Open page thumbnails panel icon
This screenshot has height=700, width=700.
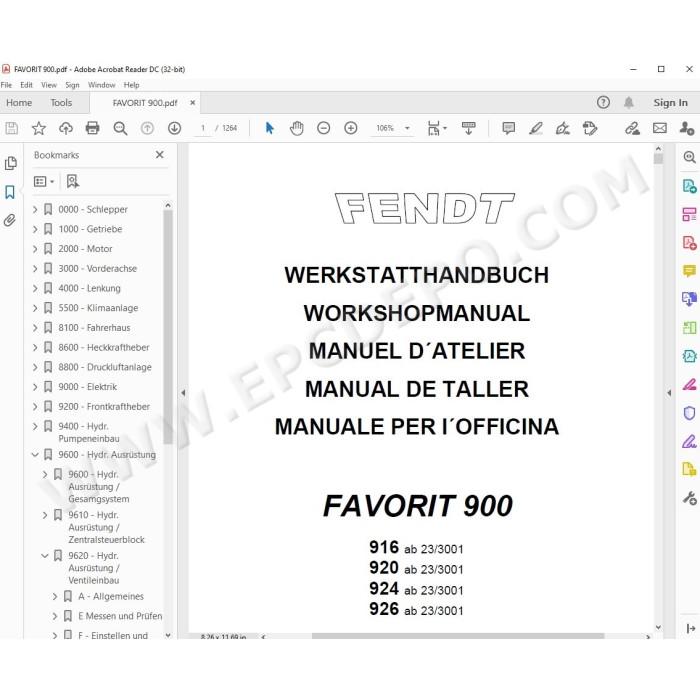pyautogui.click(x=10, y=163)
